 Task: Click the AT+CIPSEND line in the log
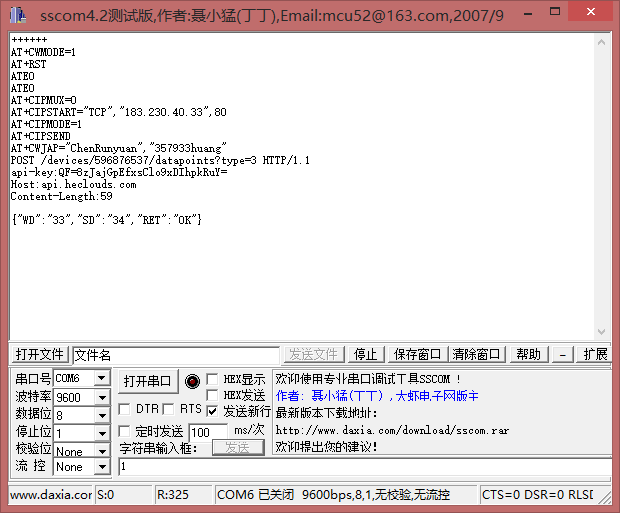click(x=40, y=136)
